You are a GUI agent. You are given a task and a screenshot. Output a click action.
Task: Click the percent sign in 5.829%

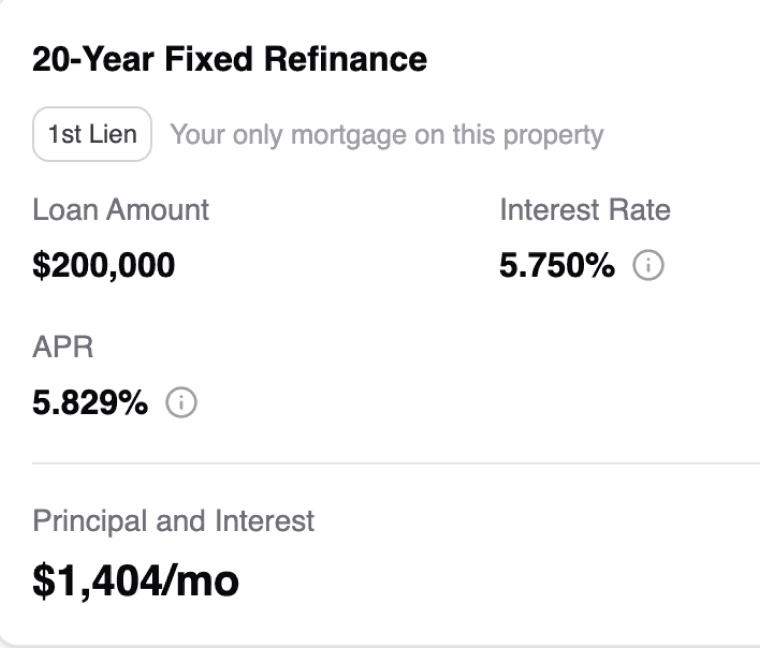tap(136, 404)
